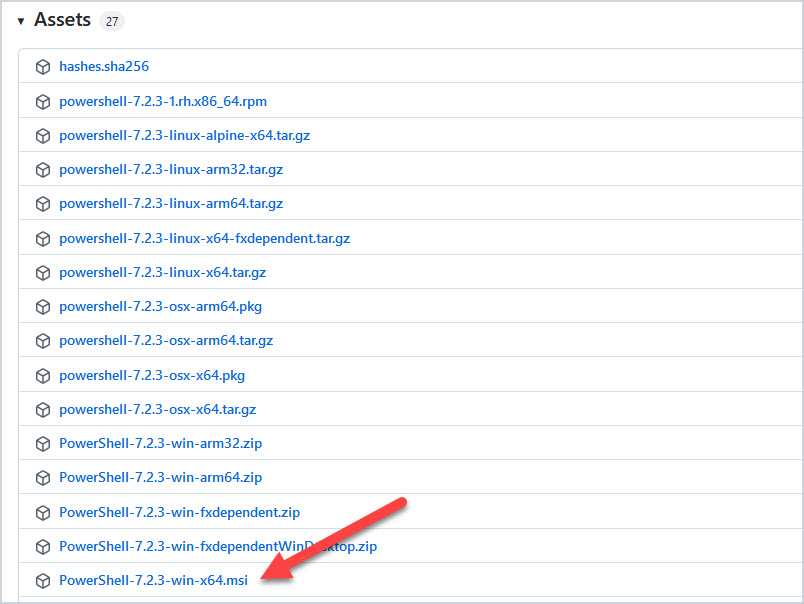
Task: Collapse the Assets section triangle
Action: pyautogui.click(x=21, y=21)
